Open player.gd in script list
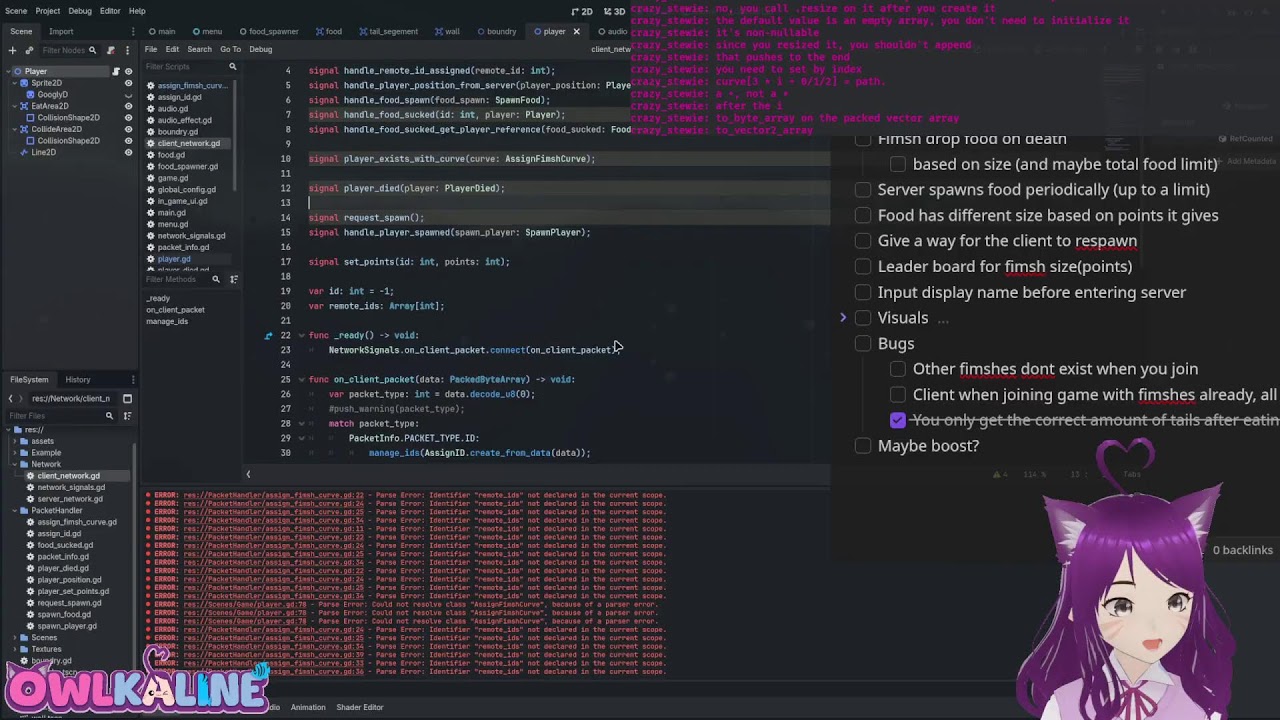 pos(173,259)
